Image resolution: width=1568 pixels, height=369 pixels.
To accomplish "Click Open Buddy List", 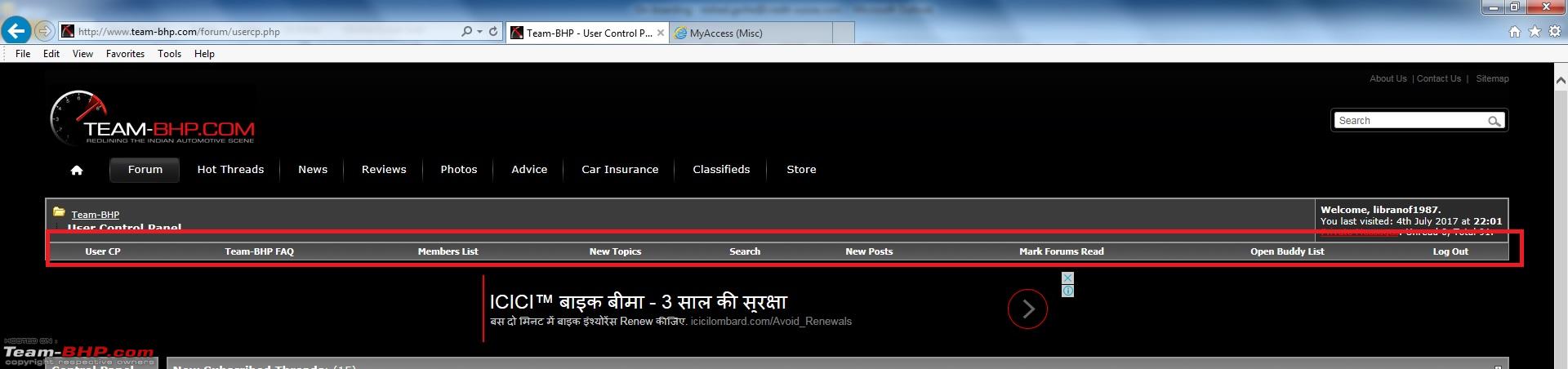I will pos(1287,251).
